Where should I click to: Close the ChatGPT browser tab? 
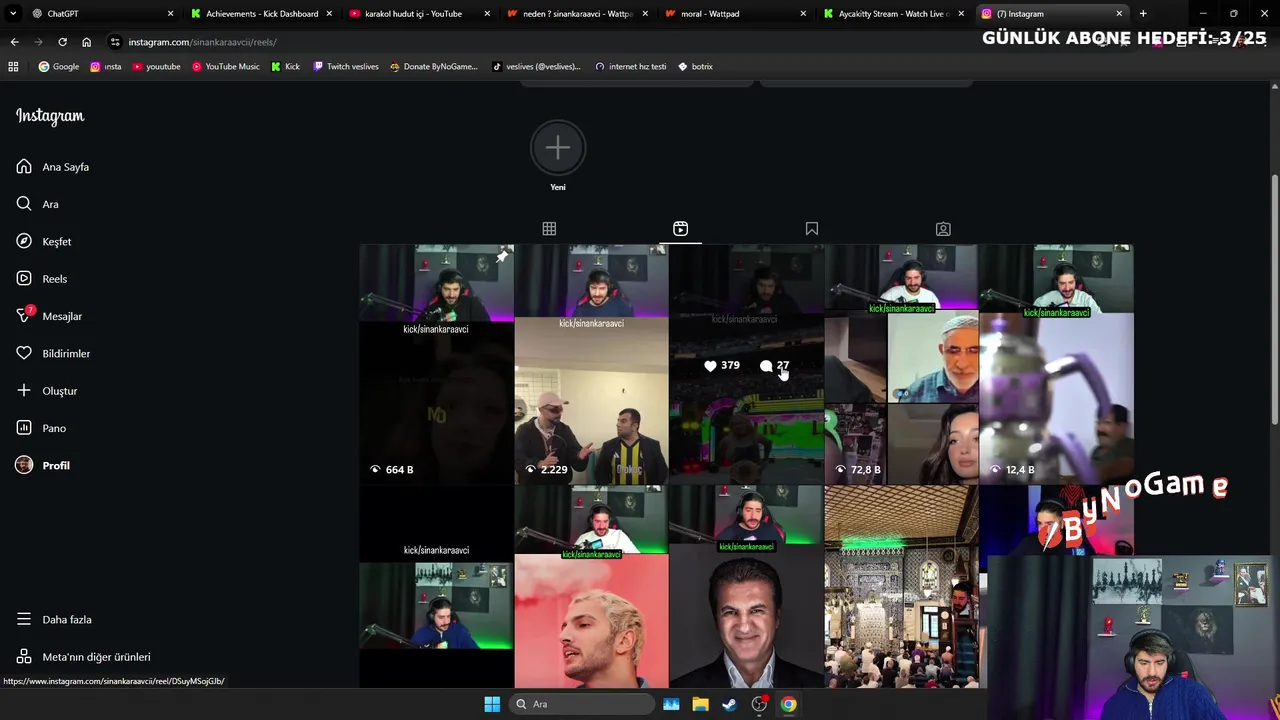(170, 14)
